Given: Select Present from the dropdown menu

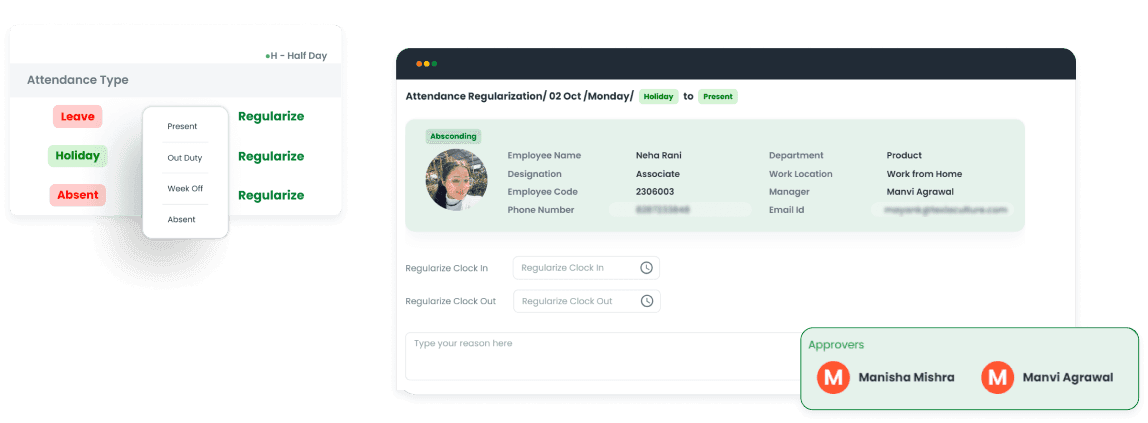Looking at the screenshot, I should pos(182,126).
